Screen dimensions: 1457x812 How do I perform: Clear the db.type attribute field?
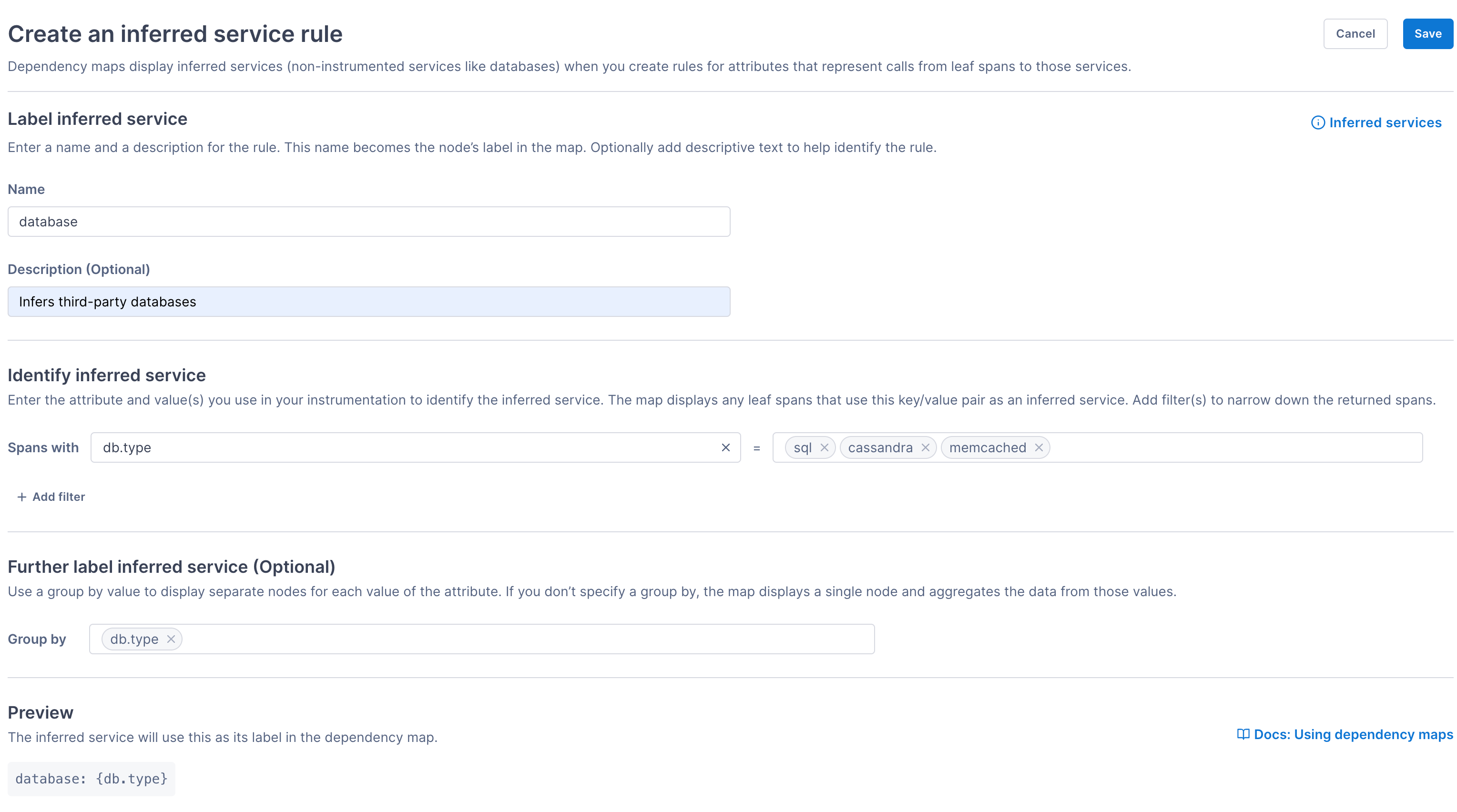[x=726, y=447]
